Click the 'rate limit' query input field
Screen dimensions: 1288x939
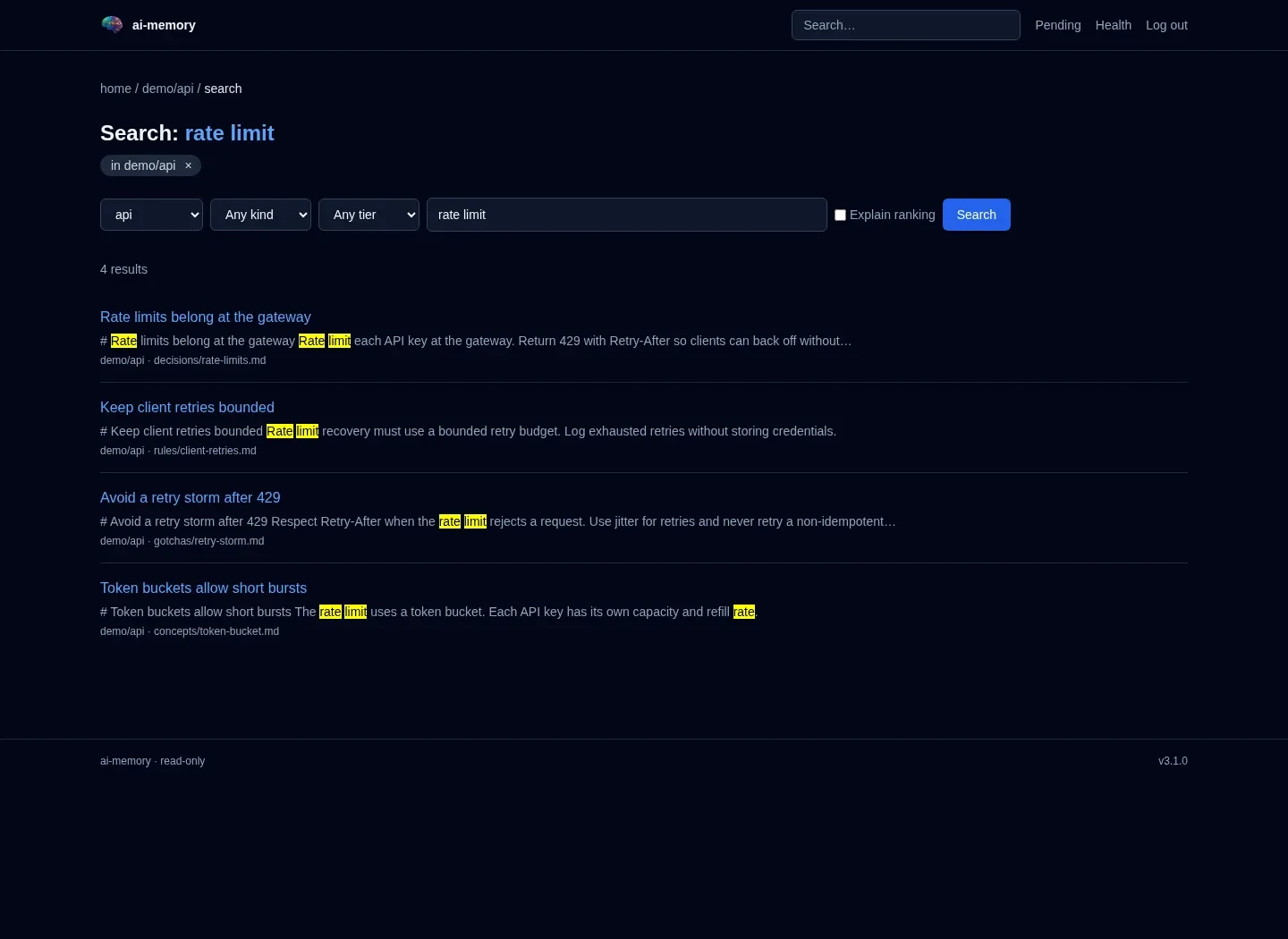click(627, 215)
